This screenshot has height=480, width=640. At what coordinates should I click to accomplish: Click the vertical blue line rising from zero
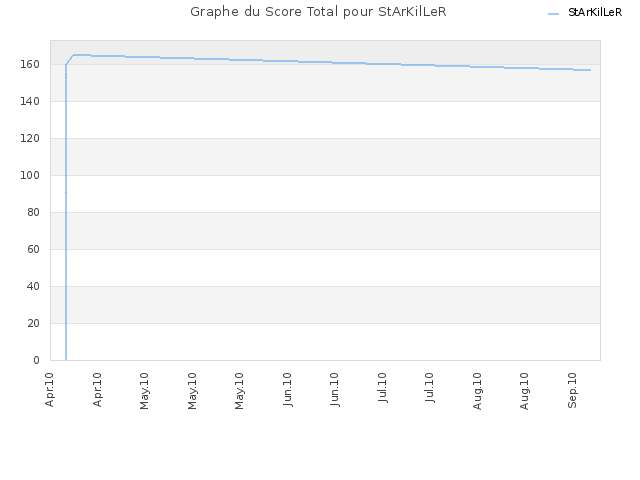[x=66, y=212]
